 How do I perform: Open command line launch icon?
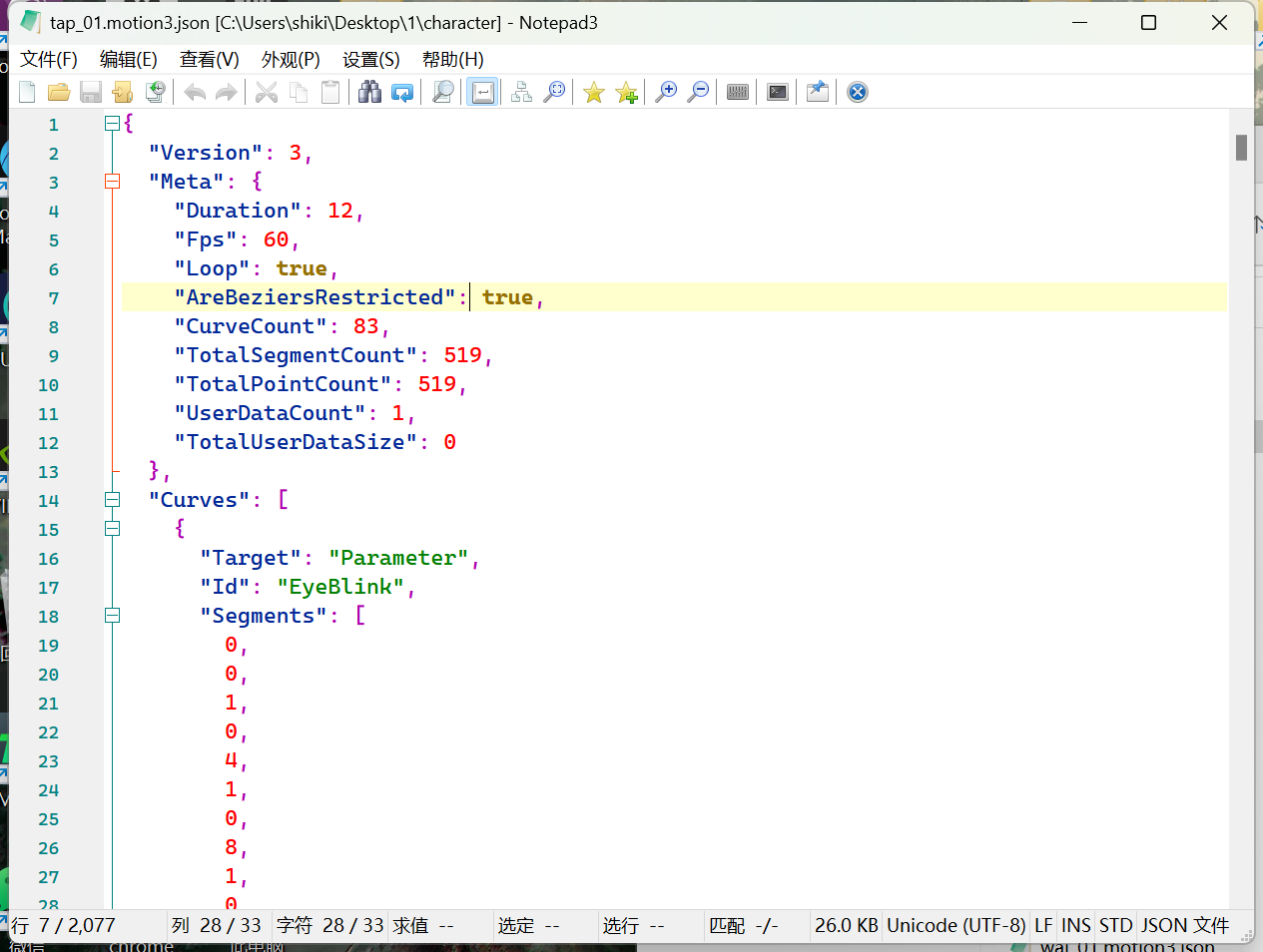tap(778, 93)
